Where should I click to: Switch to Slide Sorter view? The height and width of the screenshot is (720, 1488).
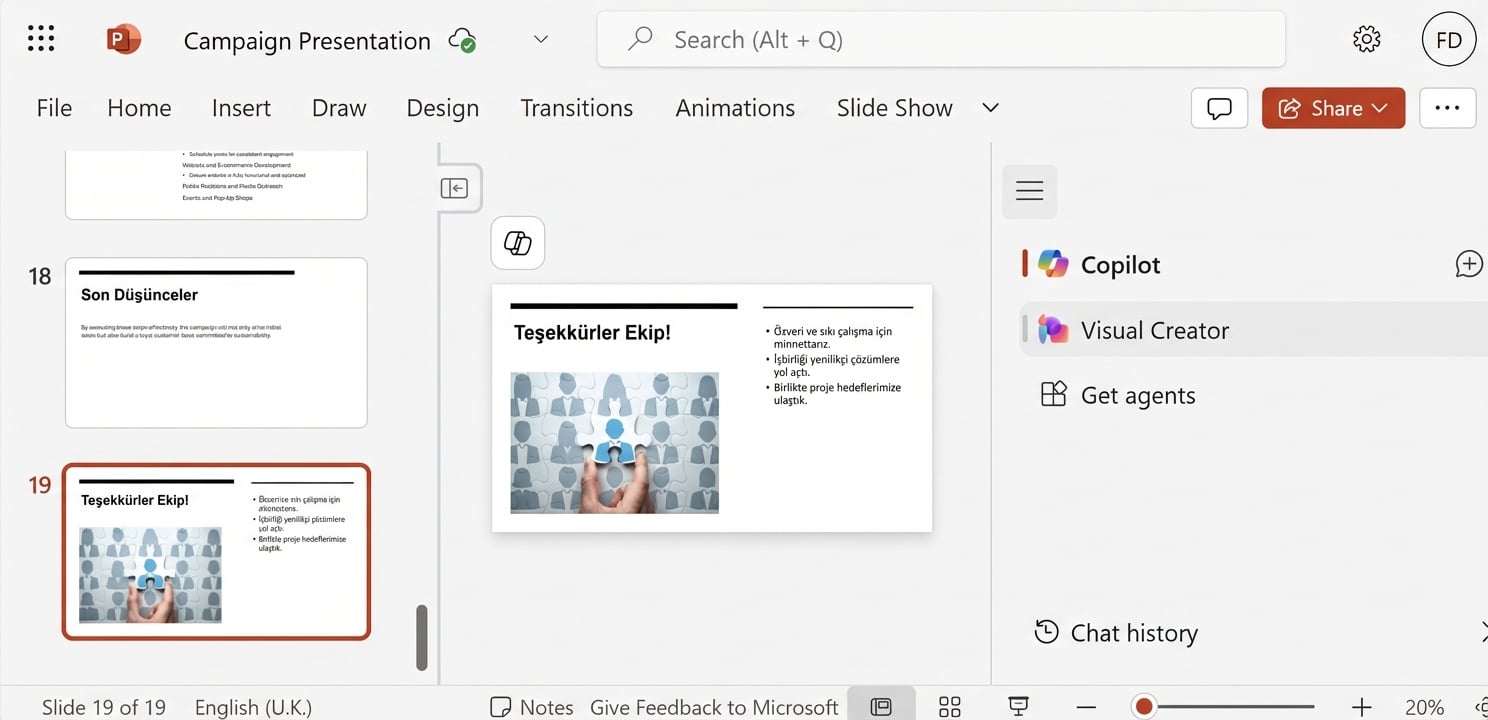coord(948,705)
